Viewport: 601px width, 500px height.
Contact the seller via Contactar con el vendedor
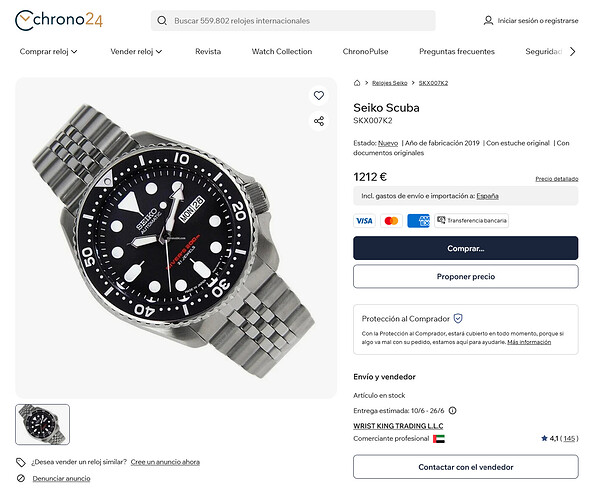[x=466, y=467]
